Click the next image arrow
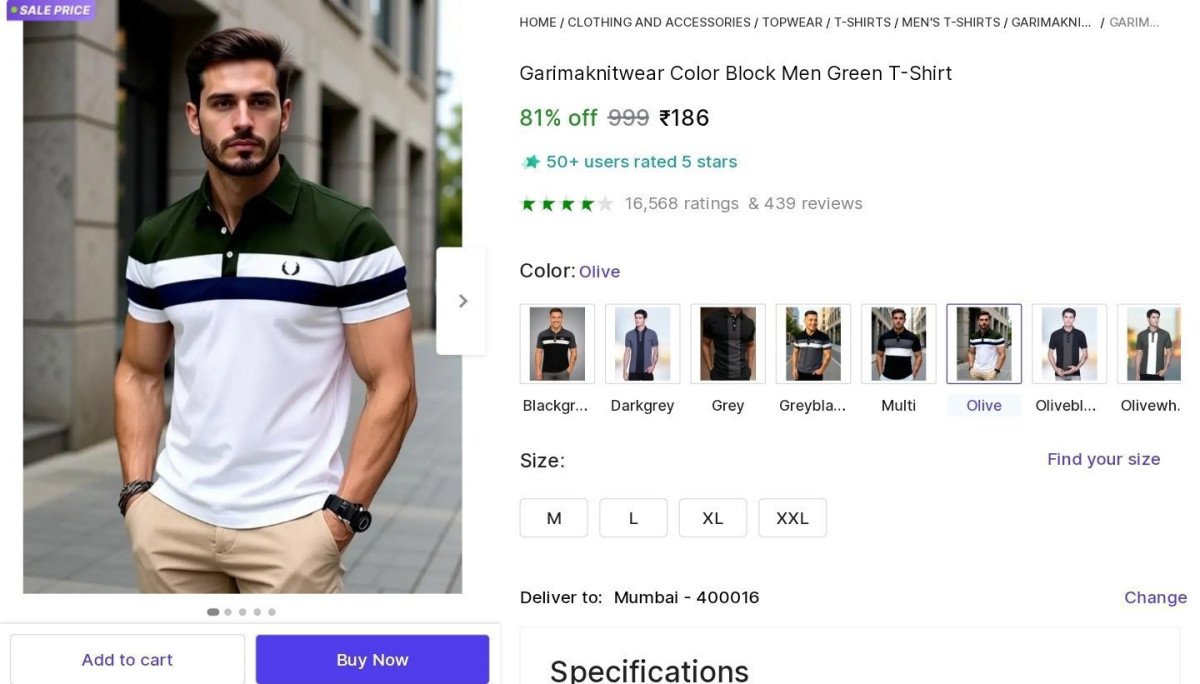 [462, 300]
